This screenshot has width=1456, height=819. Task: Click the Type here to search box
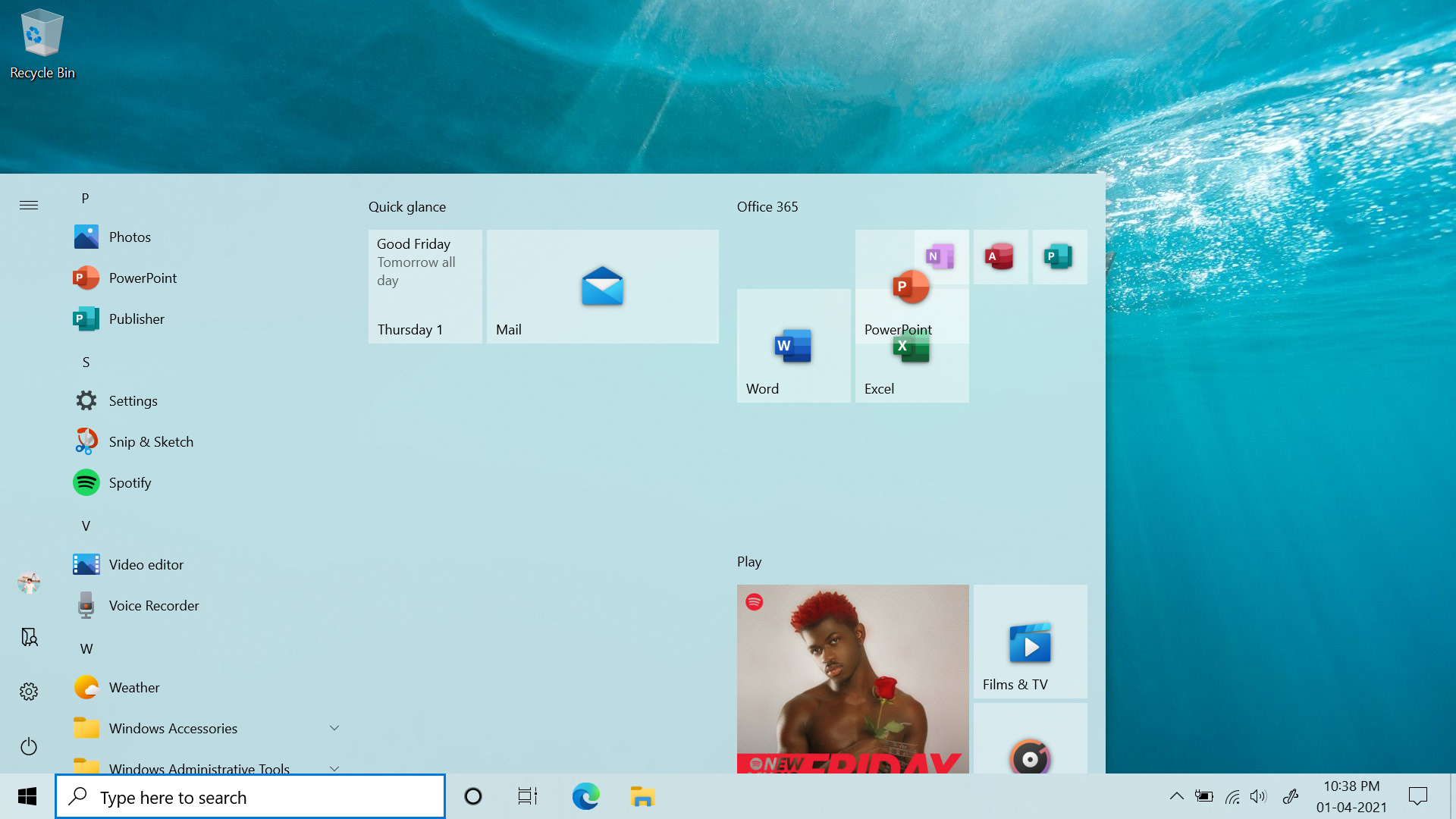pos(250,796)
